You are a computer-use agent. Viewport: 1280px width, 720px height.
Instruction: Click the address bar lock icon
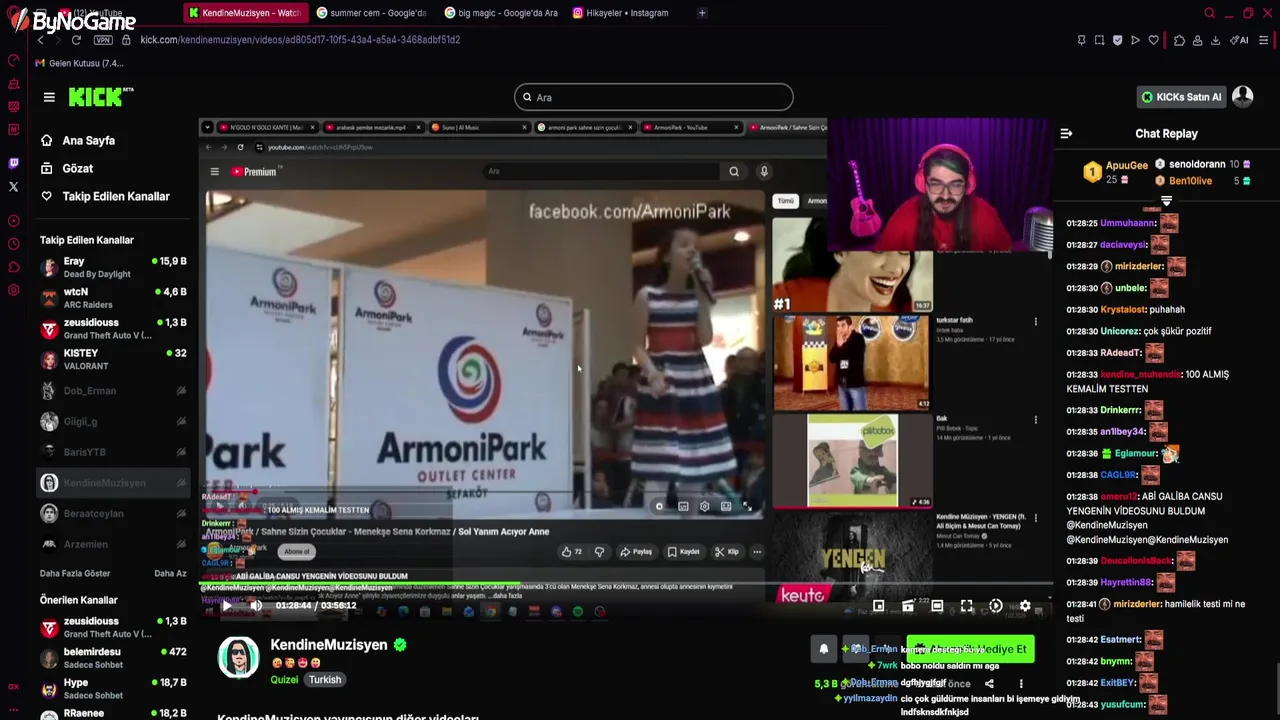(x=126, y=40)
